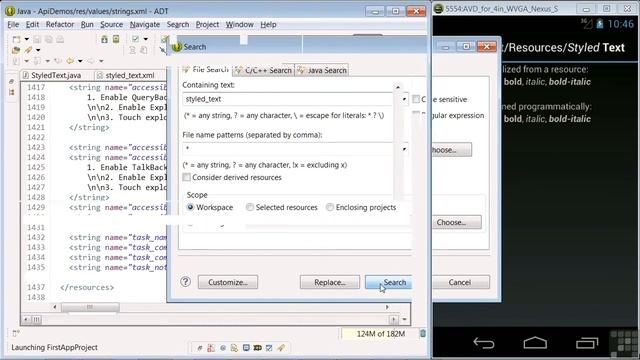Open the Navigate menu
The width and height of the screenshot is (640, 360).
pos(145,24)
